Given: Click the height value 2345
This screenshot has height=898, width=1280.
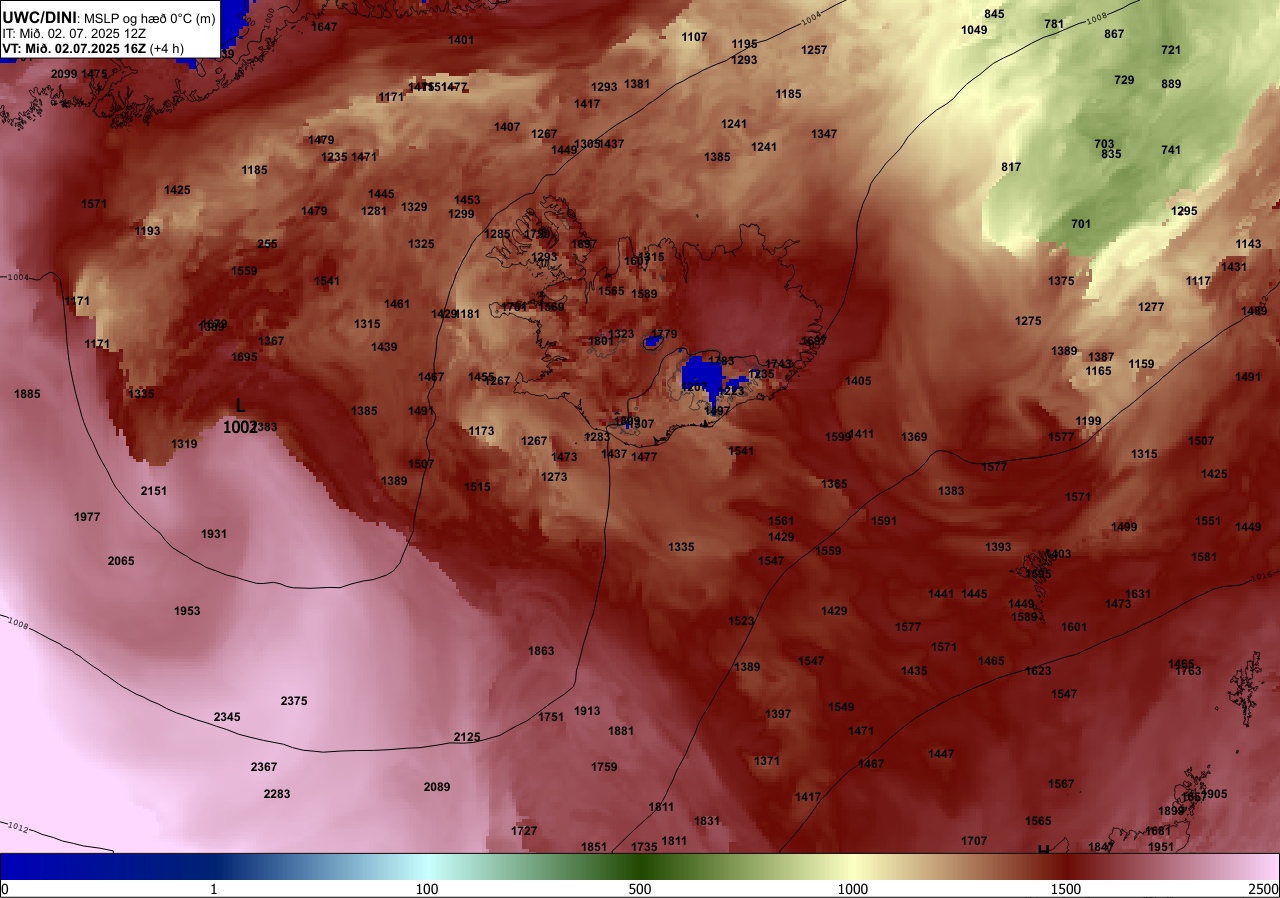Looking at the screenshot, I should (227, 717).
